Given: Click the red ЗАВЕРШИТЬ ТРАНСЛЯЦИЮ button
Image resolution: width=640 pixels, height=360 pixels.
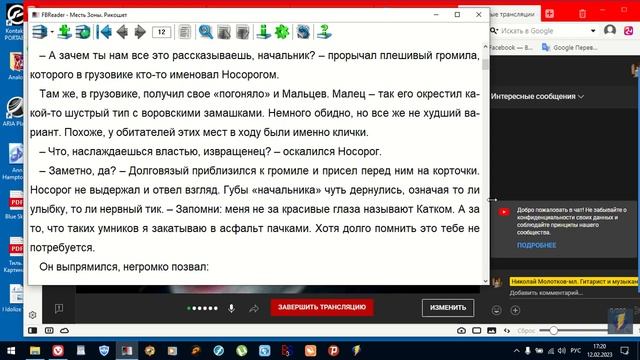Looking at the screenshot, I should pos(322,307).
